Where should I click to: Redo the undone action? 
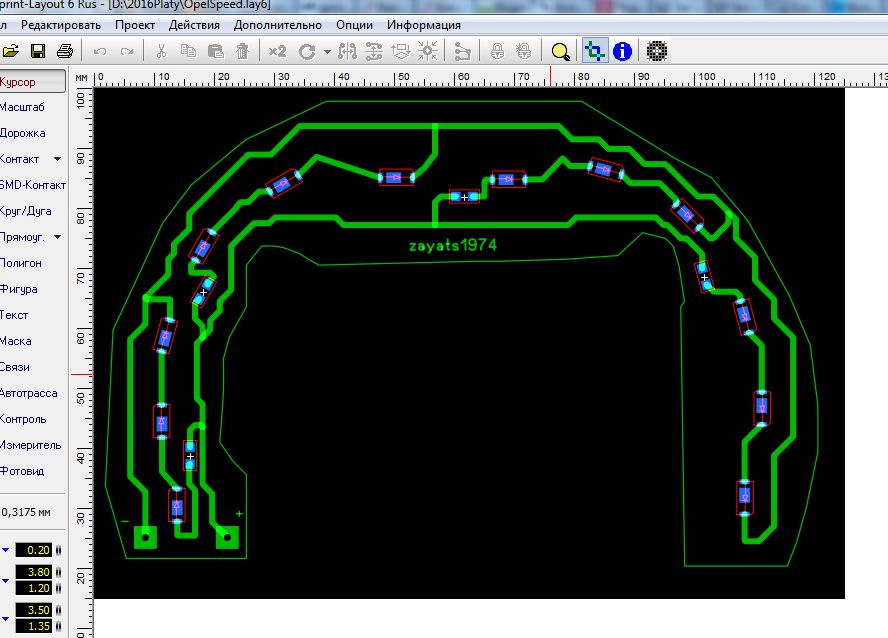[x=127, y=52]
